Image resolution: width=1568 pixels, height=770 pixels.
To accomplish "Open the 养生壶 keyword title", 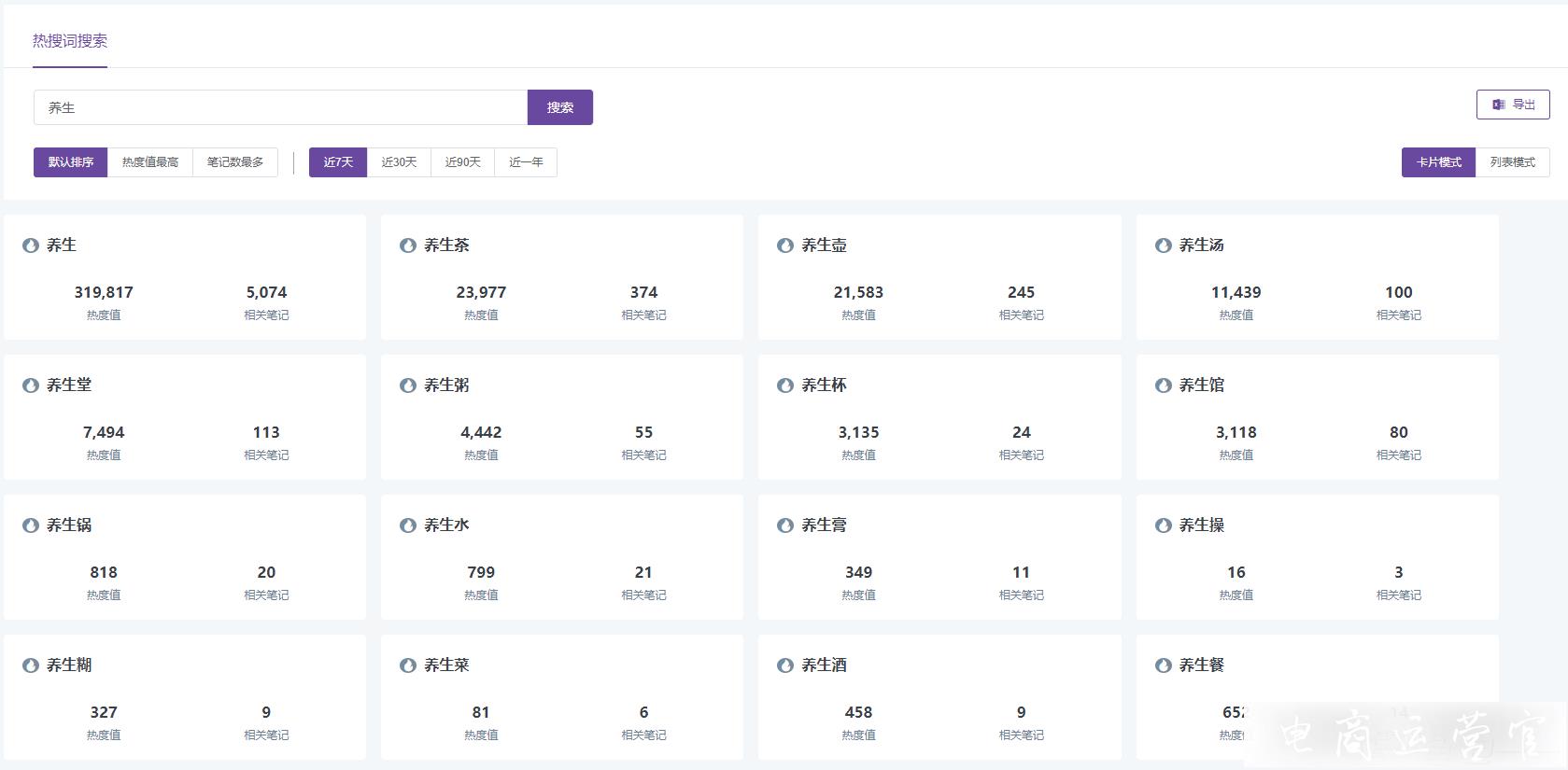I will click(x=824, y=245).
